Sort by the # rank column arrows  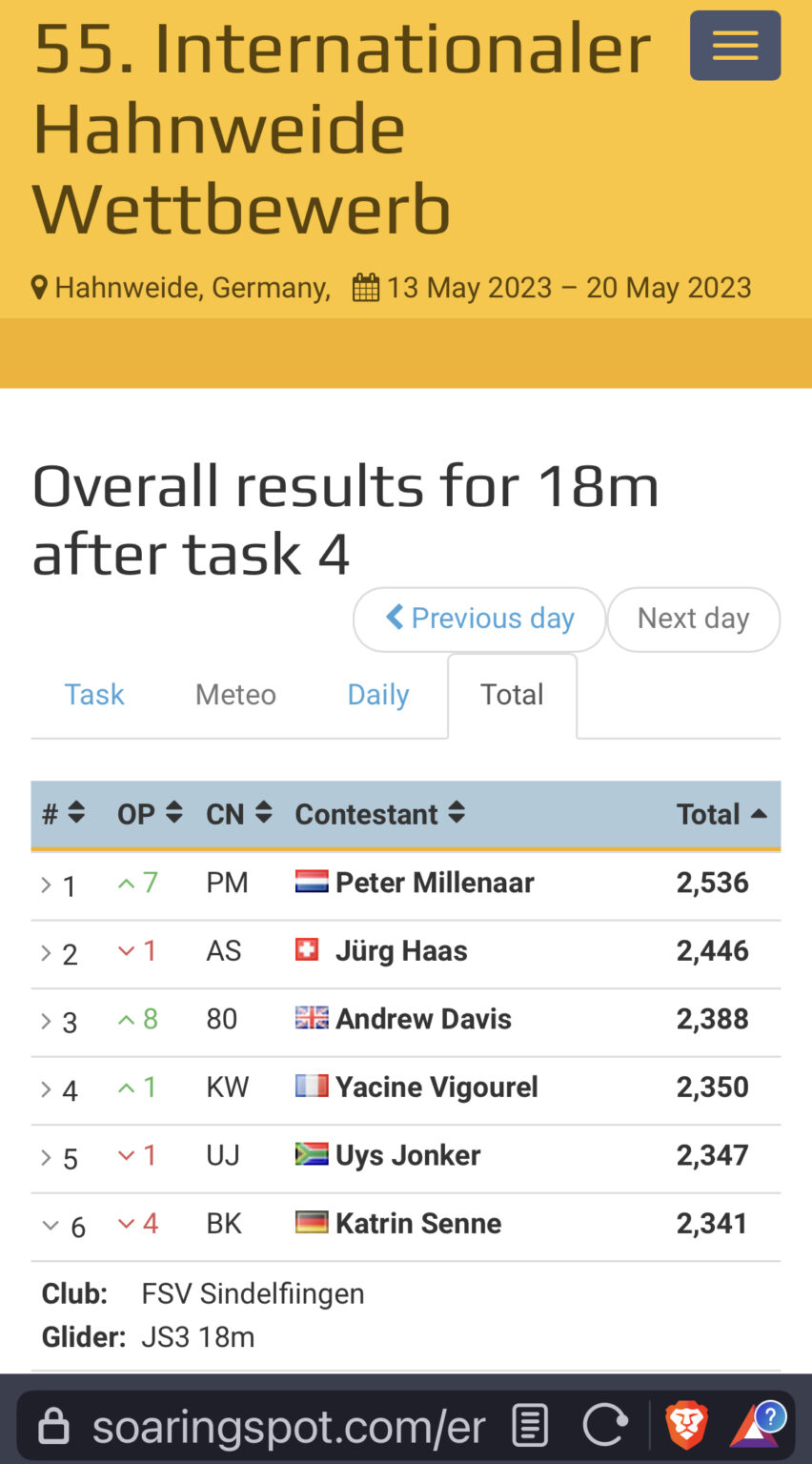[76, 813]
